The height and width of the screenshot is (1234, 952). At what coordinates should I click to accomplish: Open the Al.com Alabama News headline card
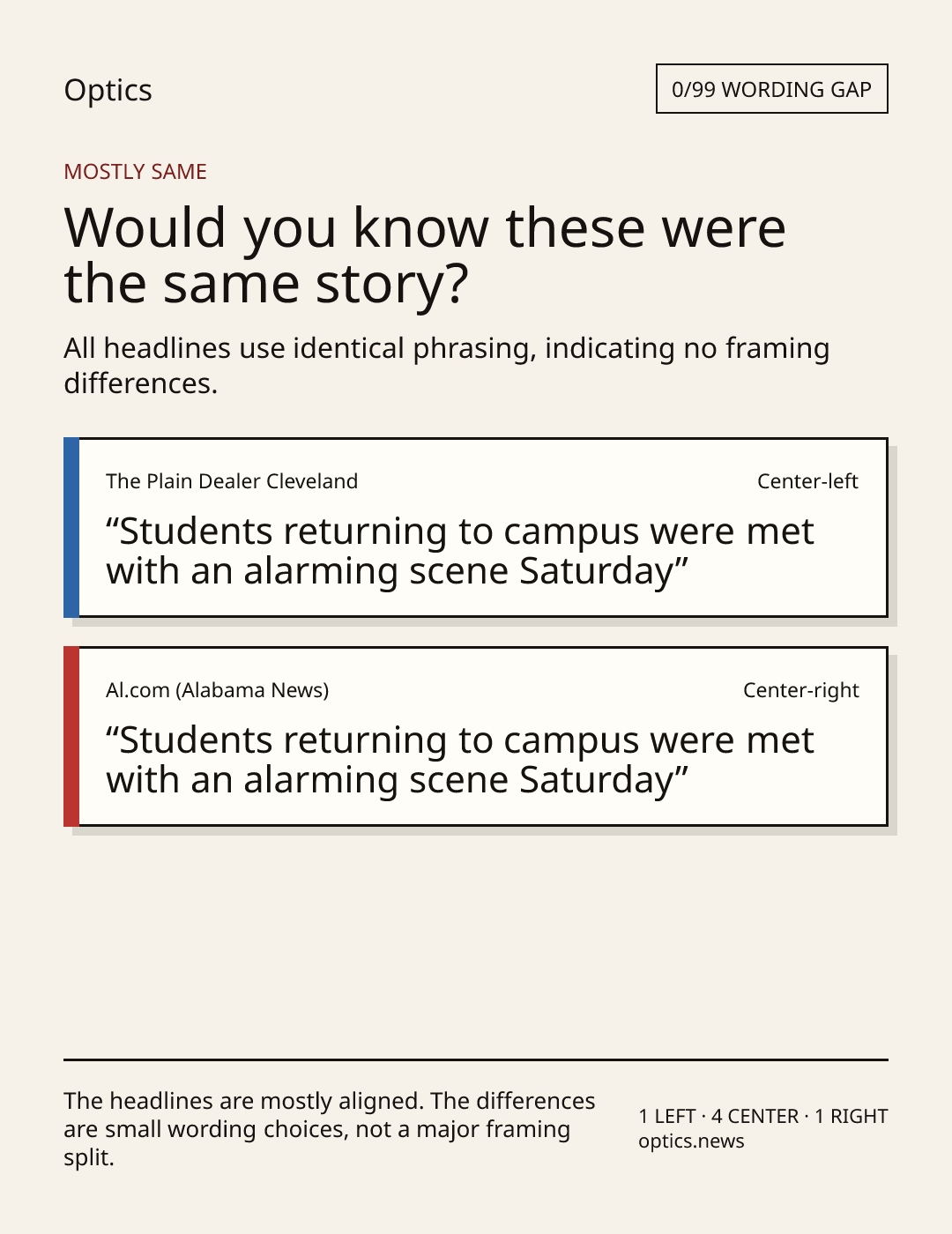[x=475, y=736]
